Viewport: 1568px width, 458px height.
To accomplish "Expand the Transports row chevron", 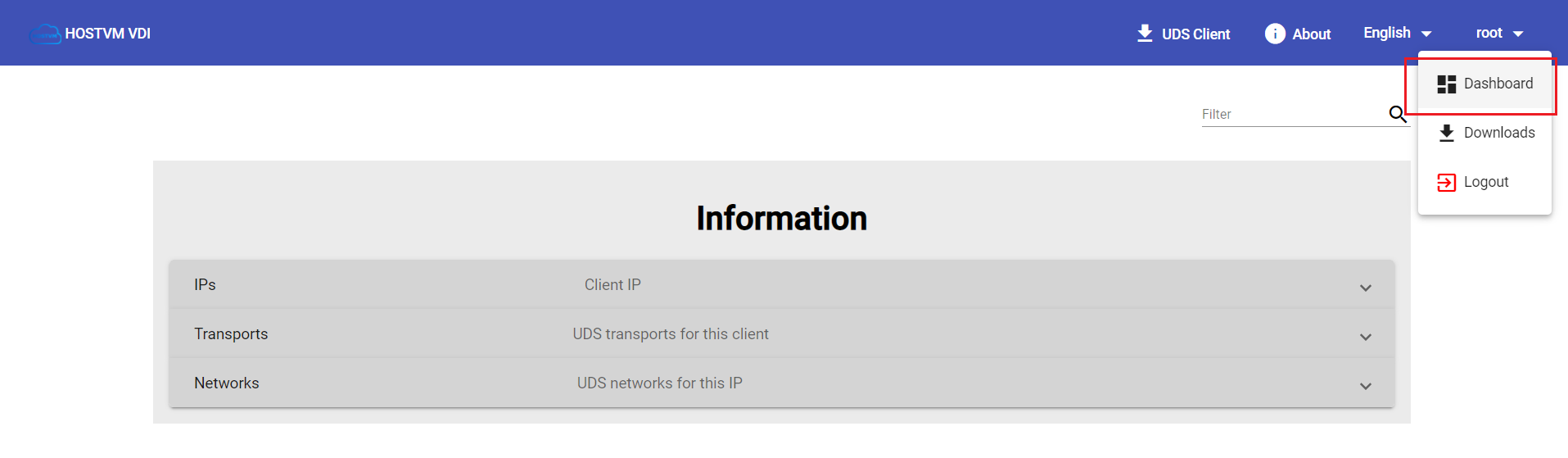I will click(x=1366, y=337).
